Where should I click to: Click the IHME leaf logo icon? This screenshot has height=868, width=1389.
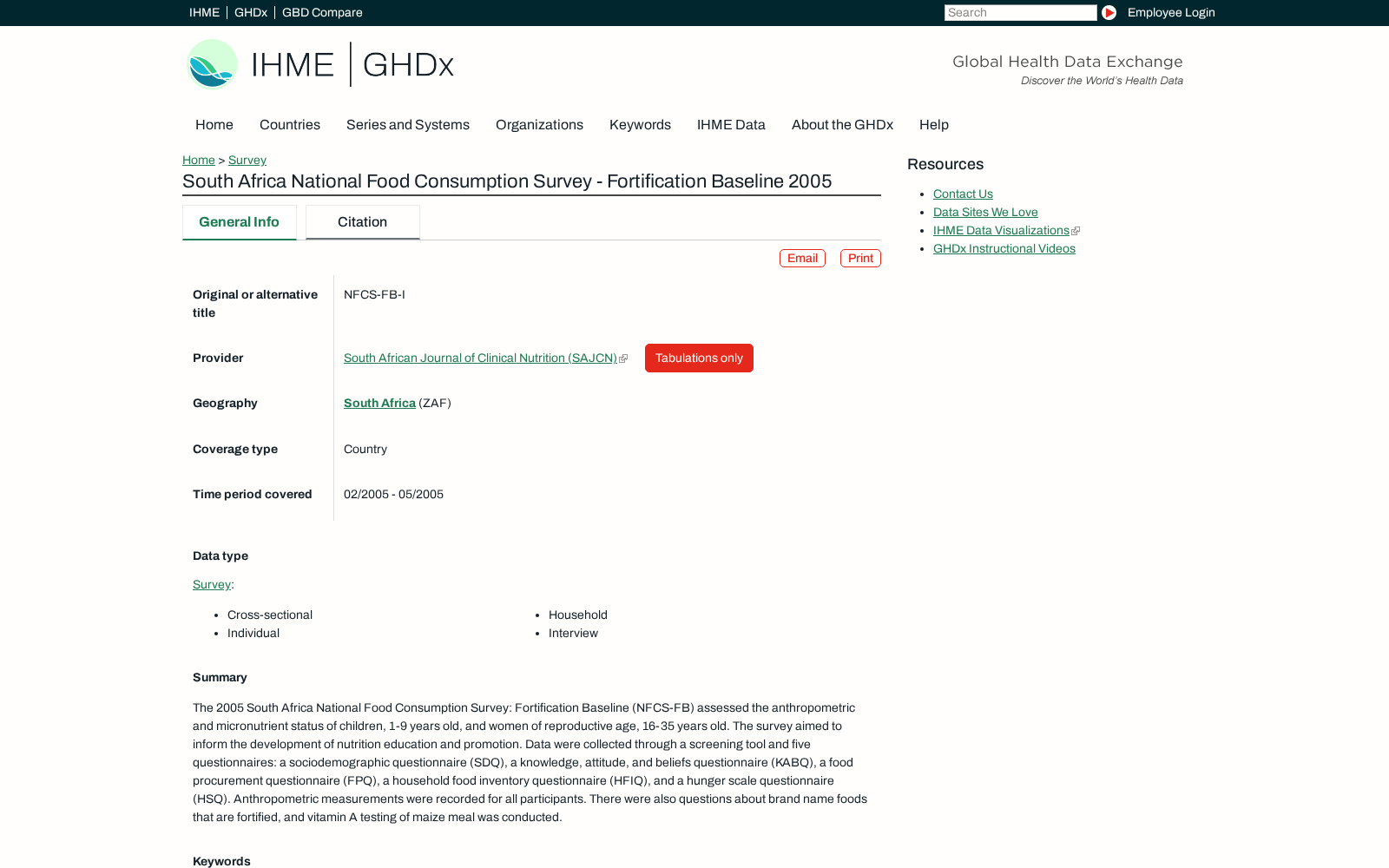[212, 64]
